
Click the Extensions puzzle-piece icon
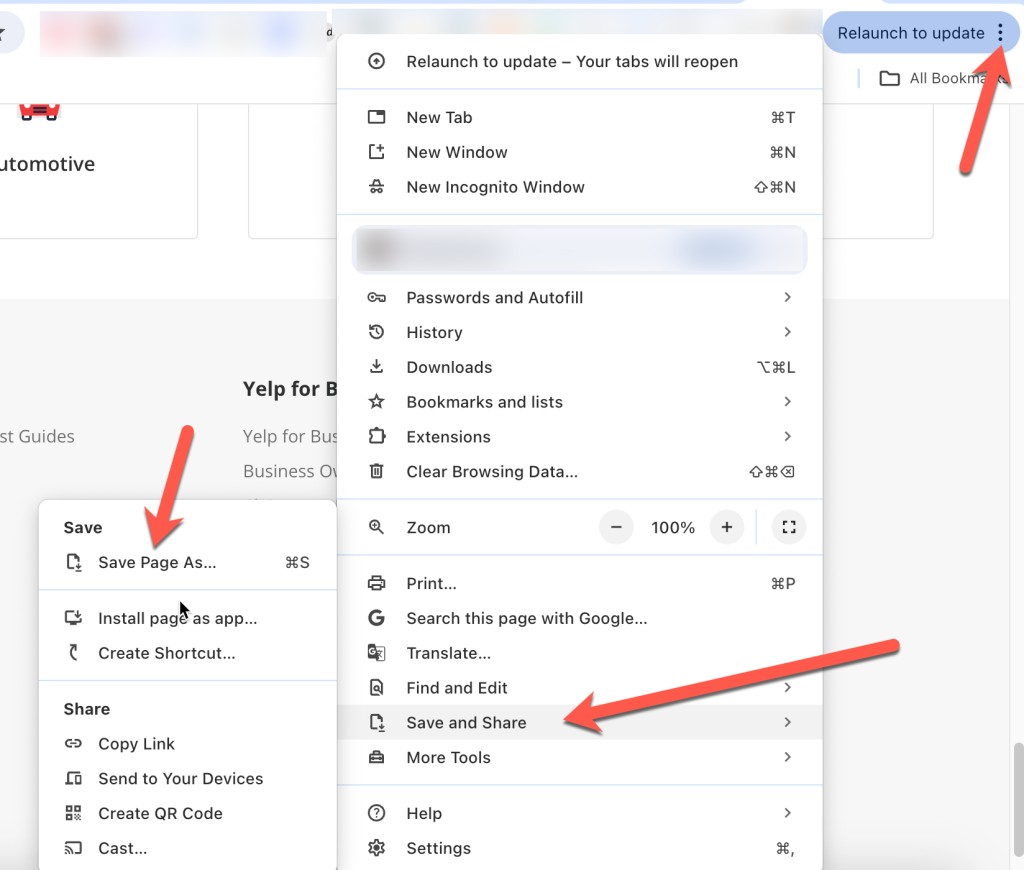pyautogui.click(x=377, y=437)
